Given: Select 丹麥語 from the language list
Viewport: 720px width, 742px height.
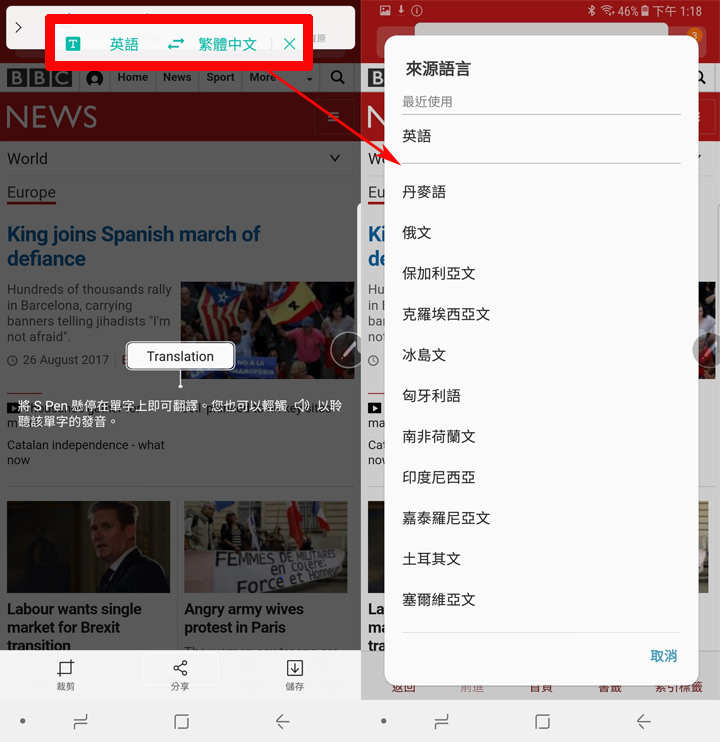Looking at the screenshot, I should (424, 192).
